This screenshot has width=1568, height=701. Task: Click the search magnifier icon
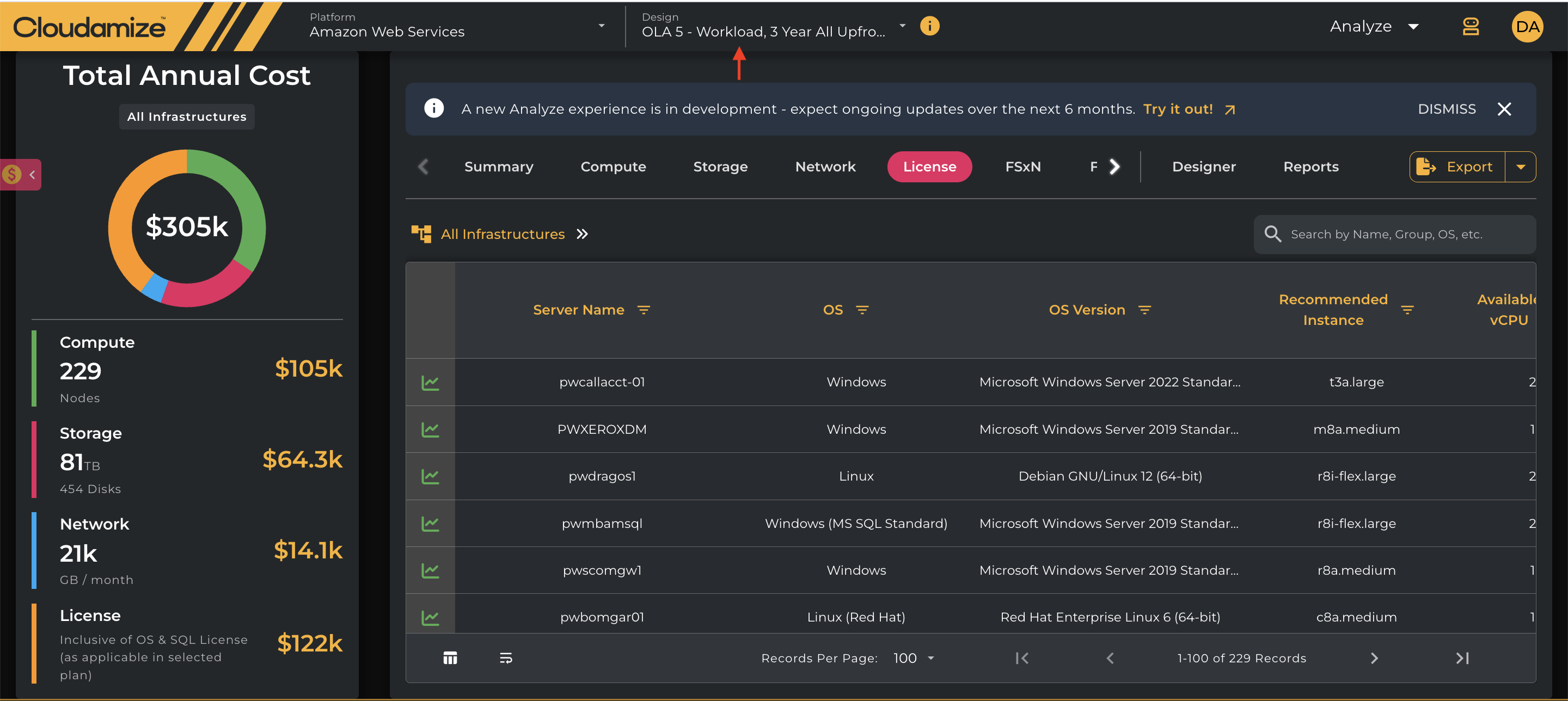click(1272, 234)
